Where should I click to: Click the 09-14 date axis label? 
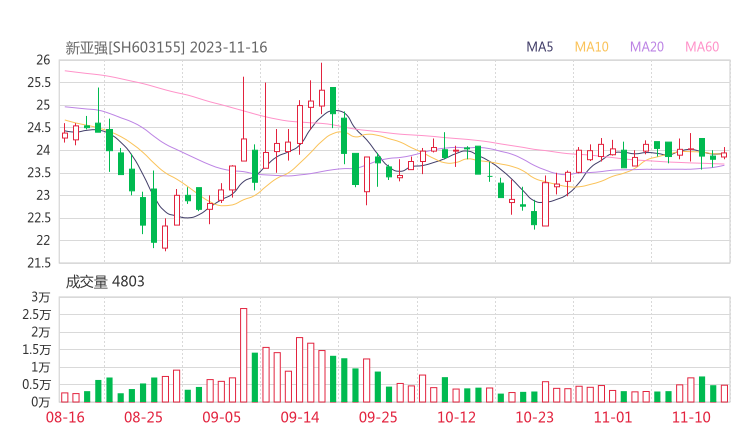tap(300, 417)
